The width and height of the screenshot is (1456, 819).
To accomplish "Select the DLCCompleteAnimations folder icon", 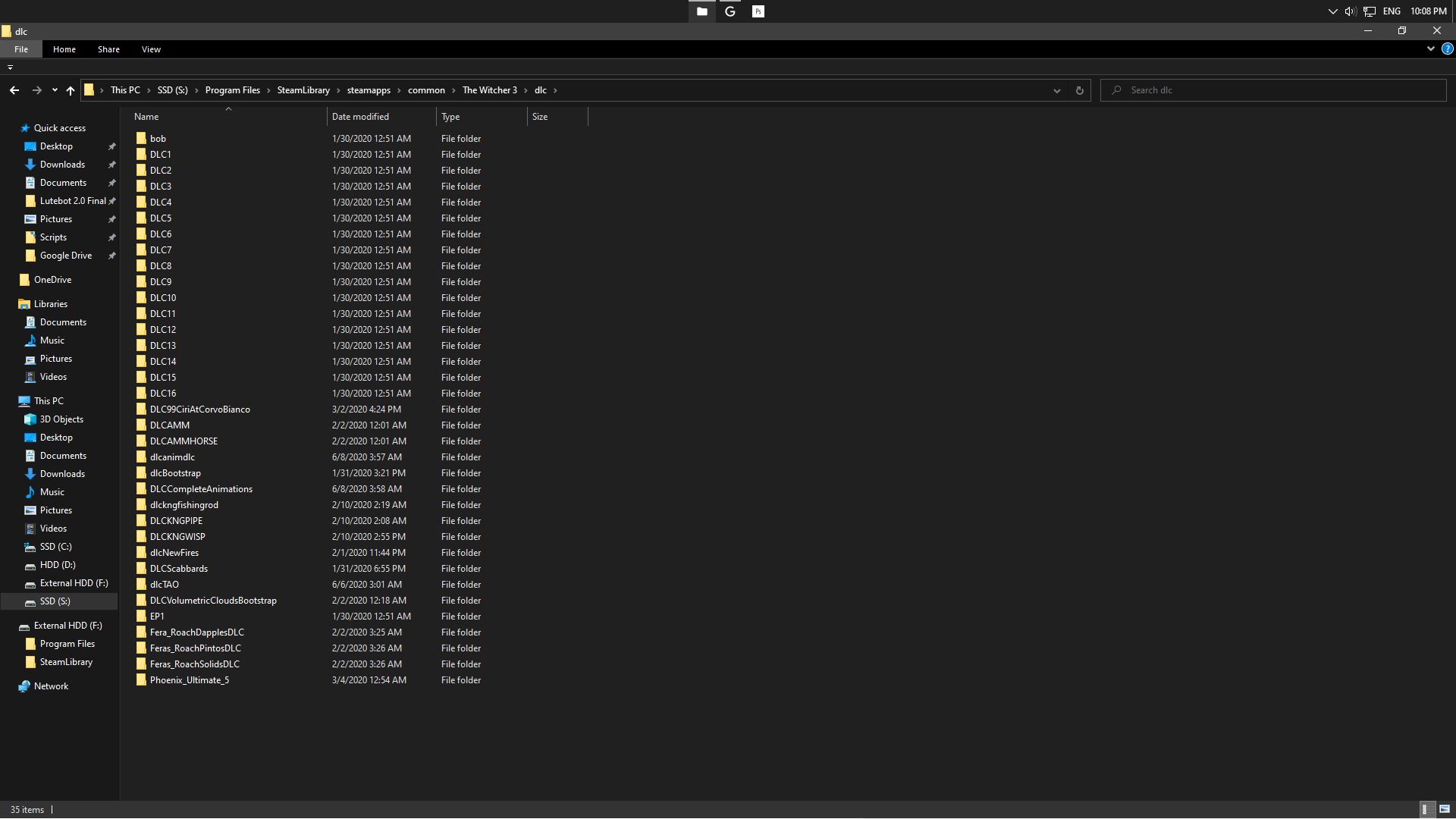I will coord(141,488).
